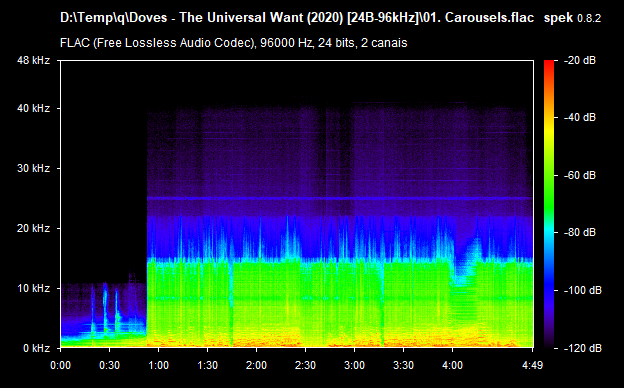The image size is (624, 388).
Task: Click the 3:00 time axis label
Action: (354, 365)
